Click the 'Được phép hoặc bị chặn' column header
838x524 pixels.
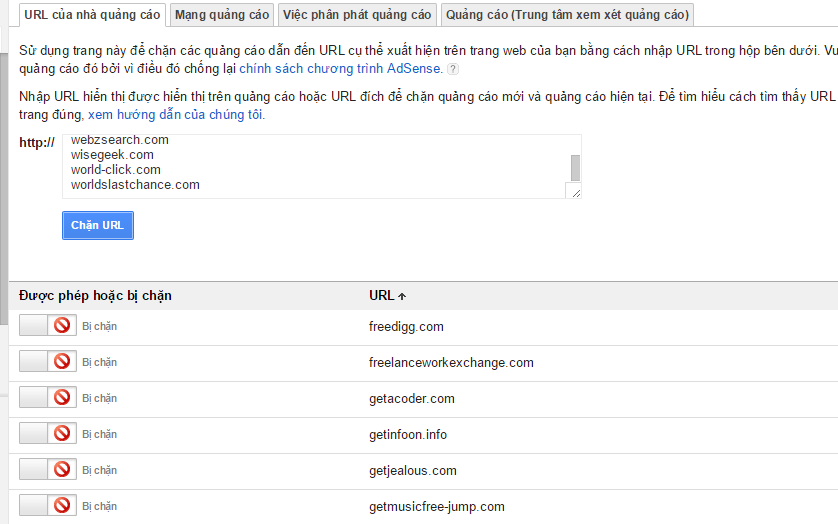point(95,296)
